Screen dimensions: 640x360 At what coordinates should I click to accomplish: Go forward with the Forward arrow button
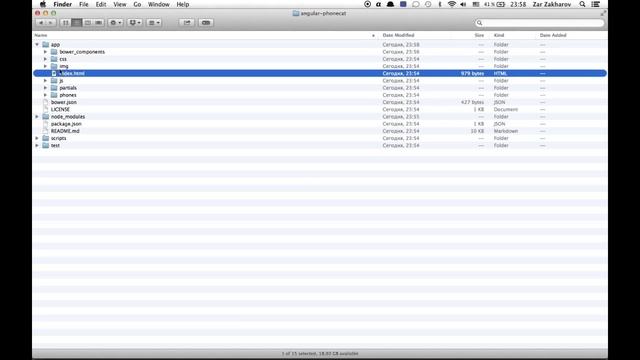[50, 22]
